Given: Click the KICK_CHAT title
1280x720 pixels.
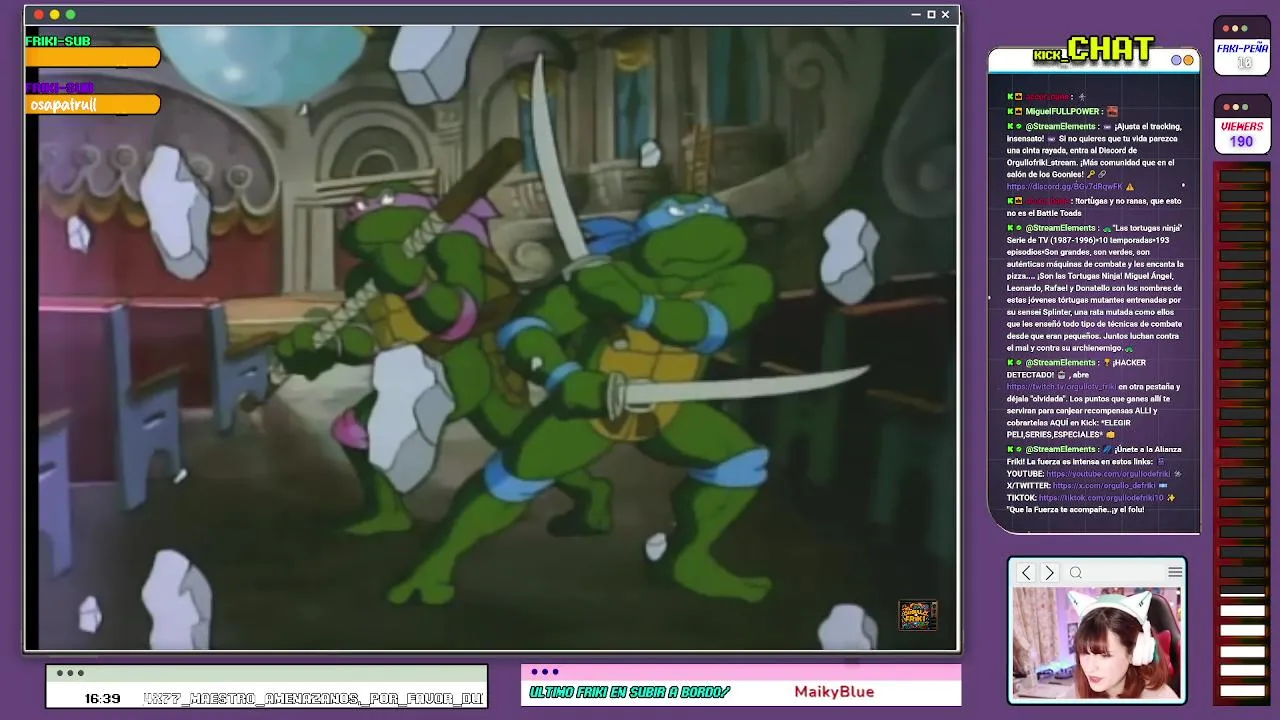Looking at the screenshot, I should [x=1094, y=50].
